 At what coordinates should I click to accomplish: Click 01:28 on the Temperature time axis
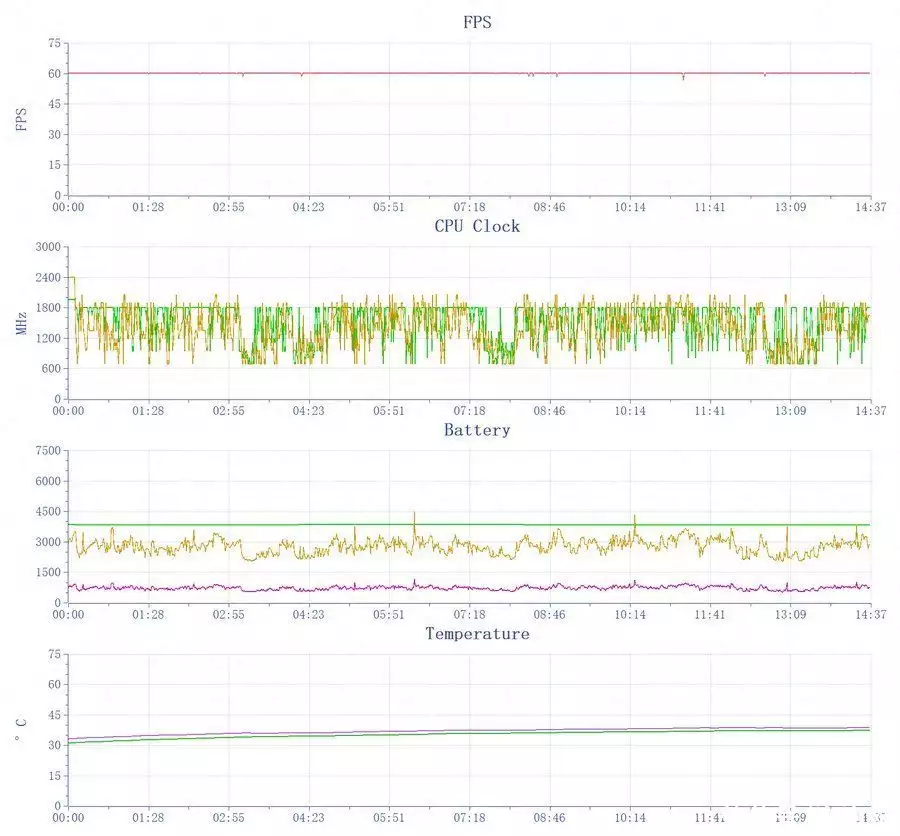(148, 818)
